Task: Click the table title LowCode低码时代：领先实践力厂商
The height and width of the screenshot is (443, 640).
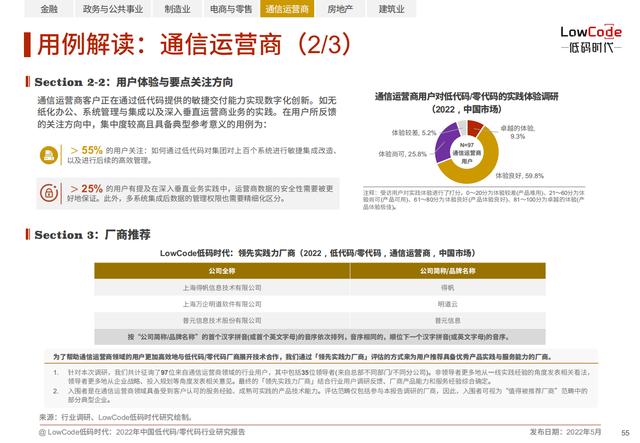Action: 318,253
